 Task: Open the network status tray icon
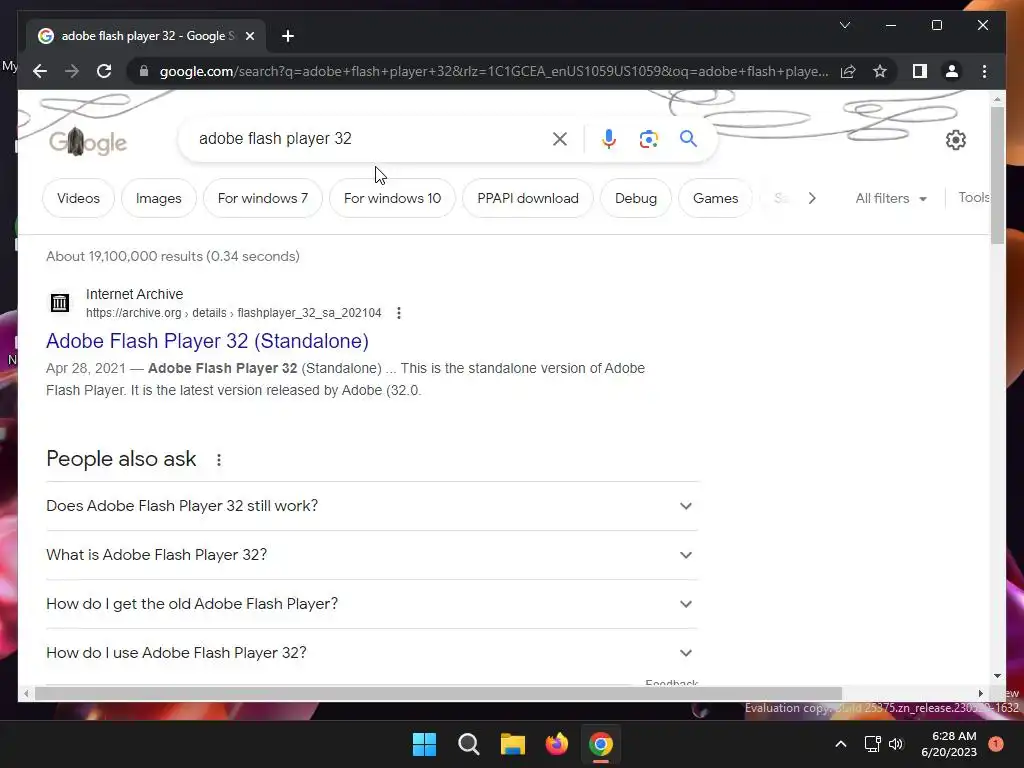point(872,744)
